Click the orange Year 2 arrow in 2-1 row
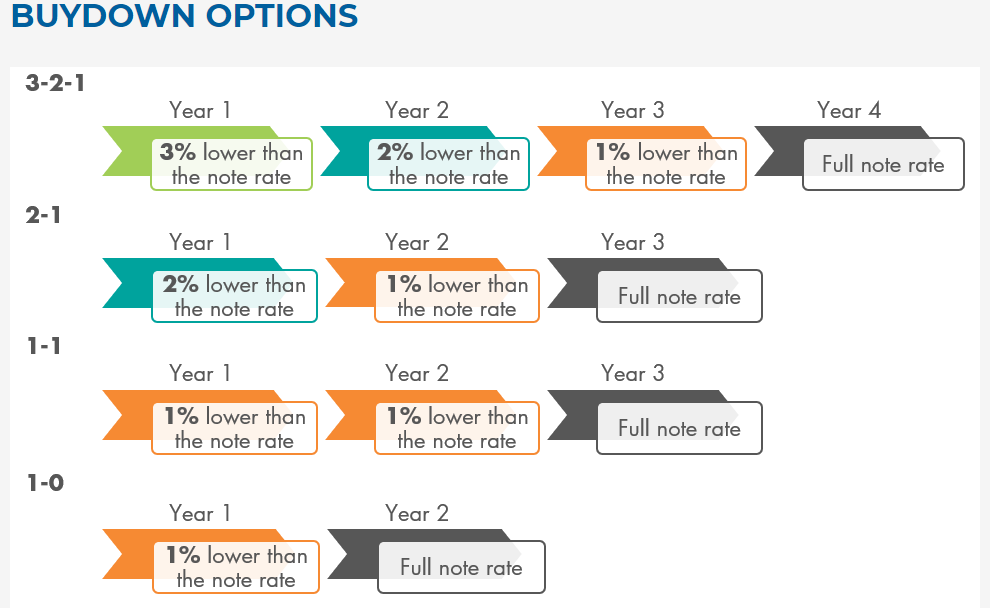This screenshot has width=990, height=608. pyautogui.click(x=350, y=284)
